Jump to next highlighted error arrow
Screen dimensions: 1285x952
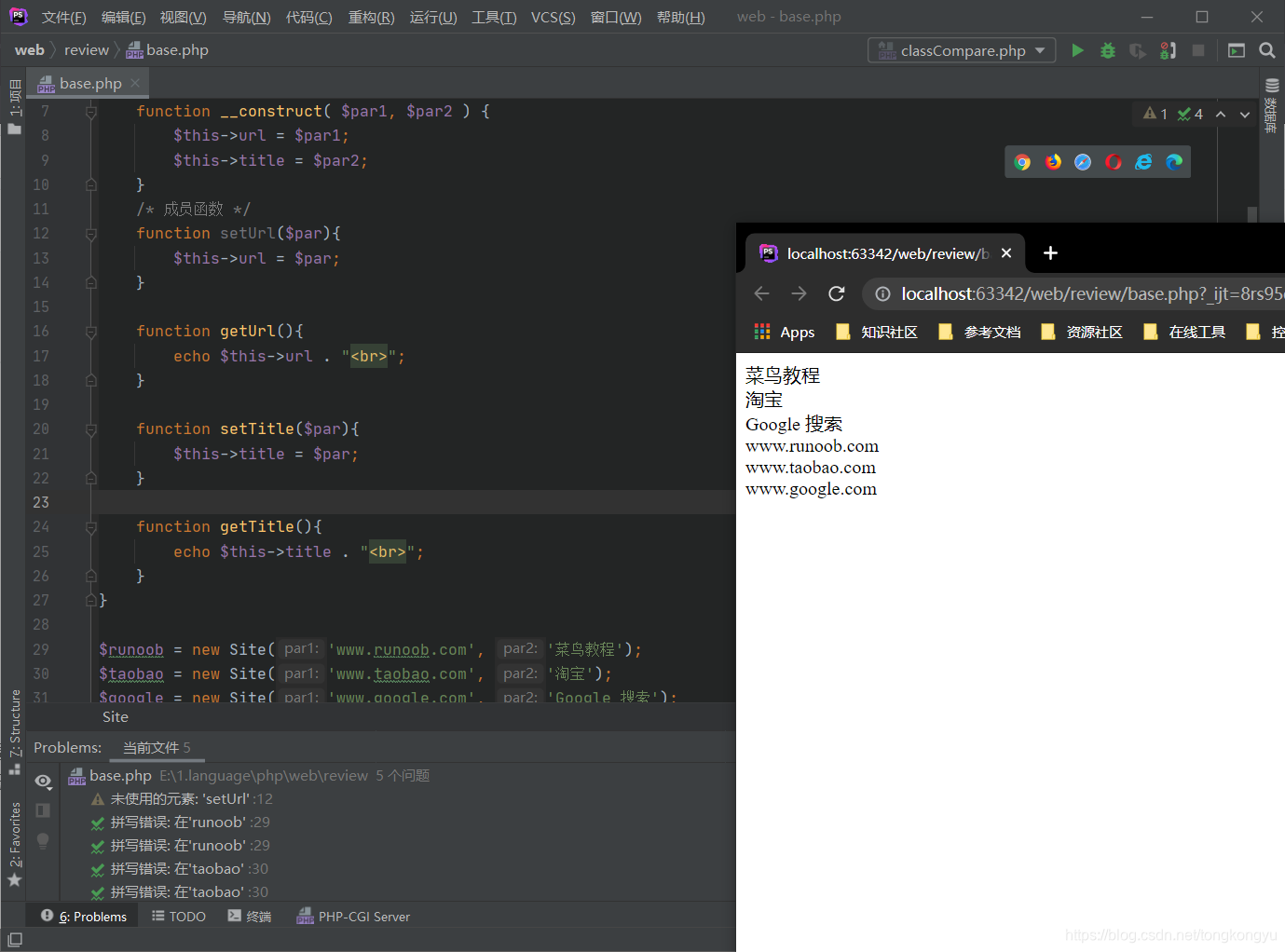pos(1245,114)
